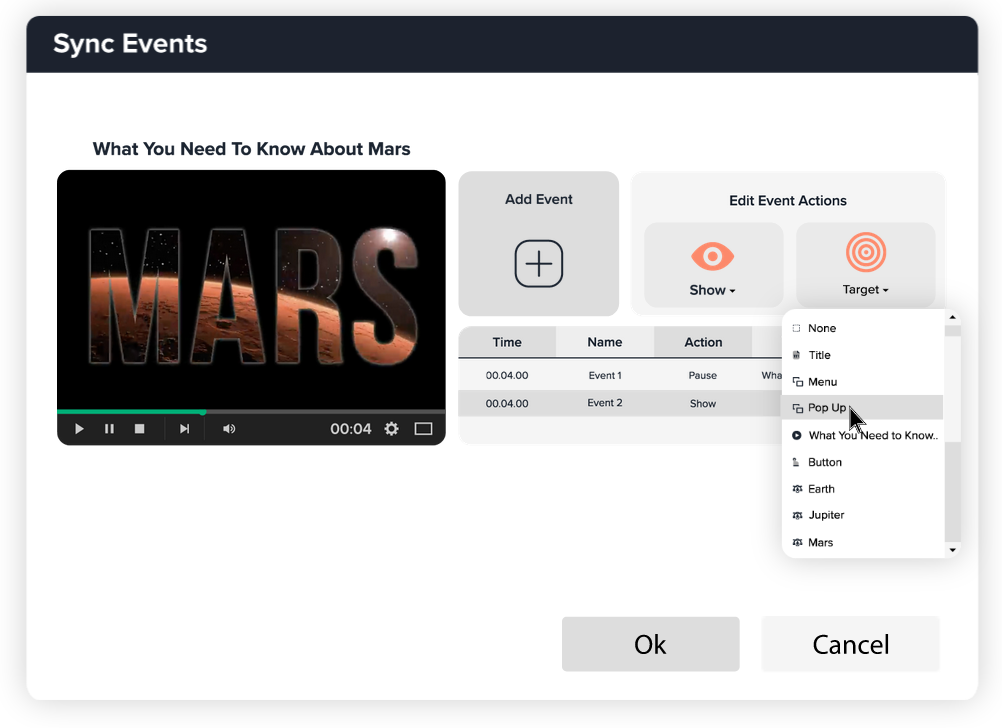The height and width of the screenshot is (728, 1002).
Task: Sort by the Time column header
Action: point(507,342)
